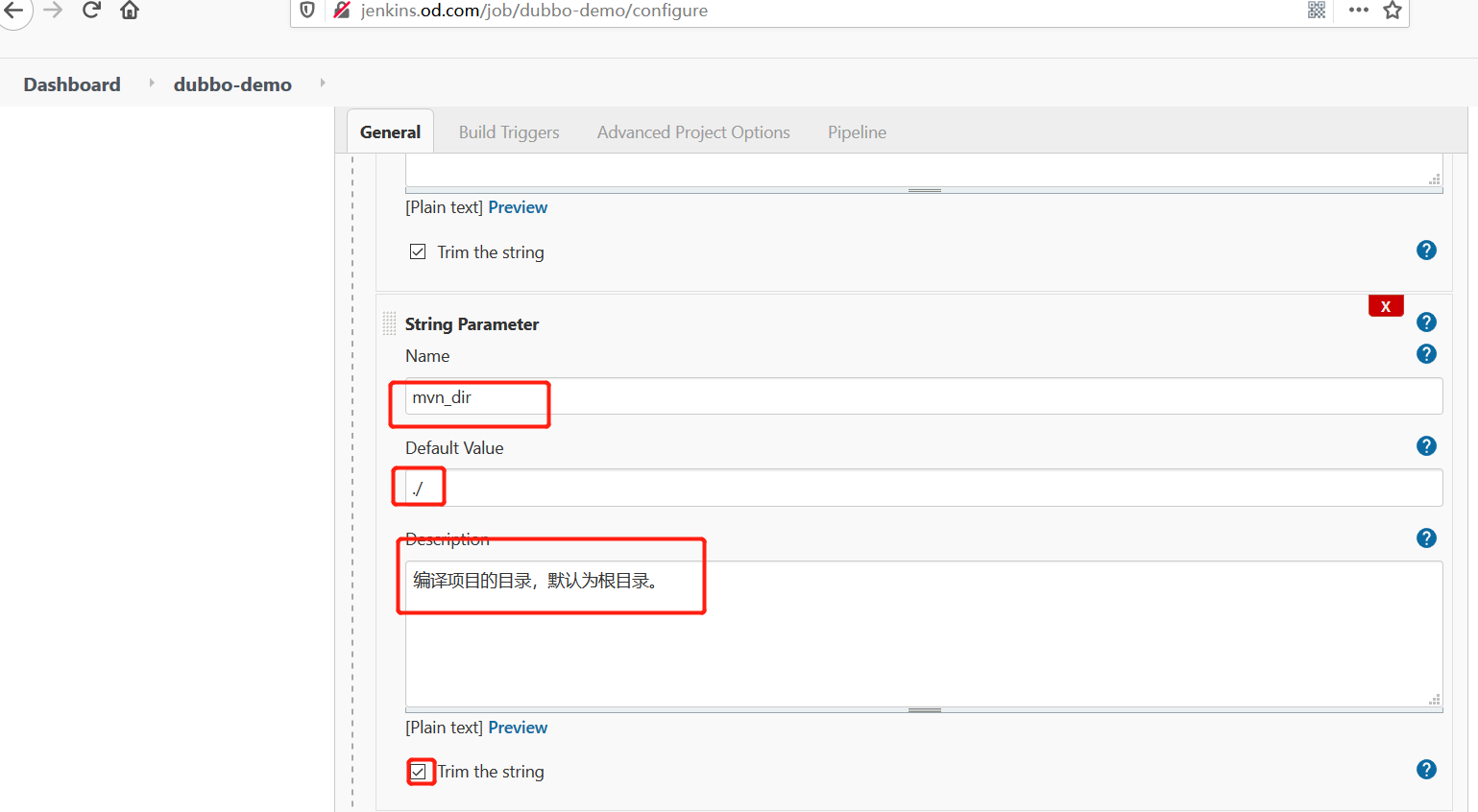
Task: Open the Dashboard breadcrumb link
Action: (x=72, y=84)
